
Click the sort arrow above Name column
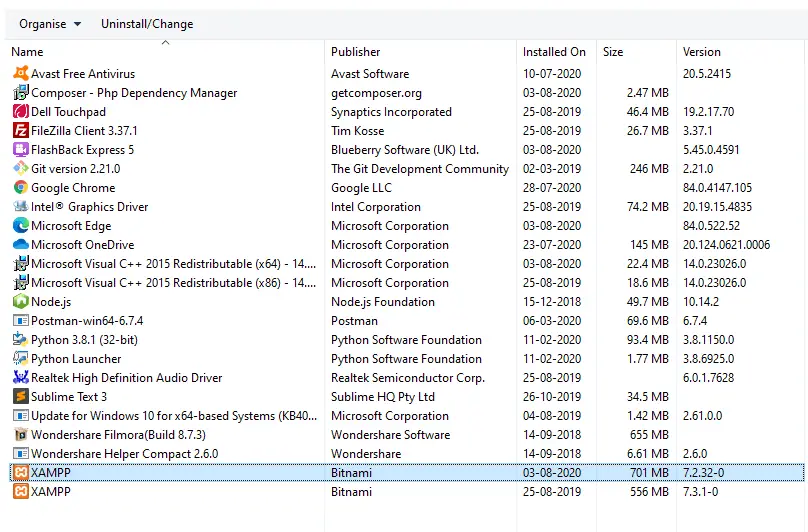(165, 43)
